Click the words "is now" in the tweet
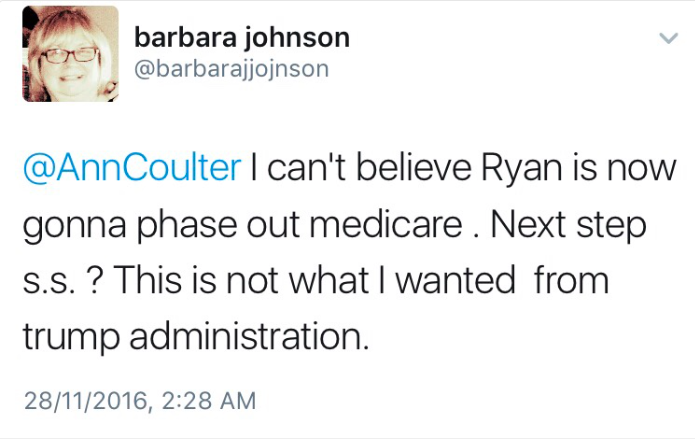 click(x=640, y=166)
